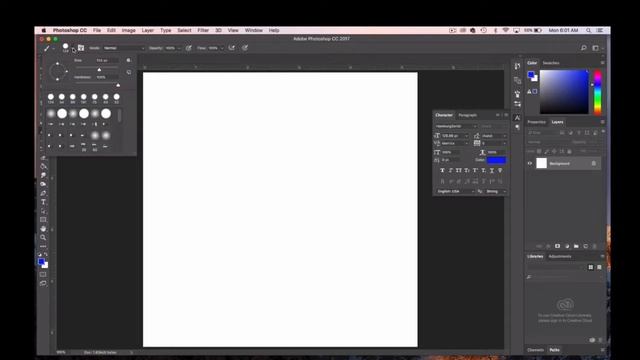
Task: Select the Type tool in the toolbar
Action: [43, 202]
